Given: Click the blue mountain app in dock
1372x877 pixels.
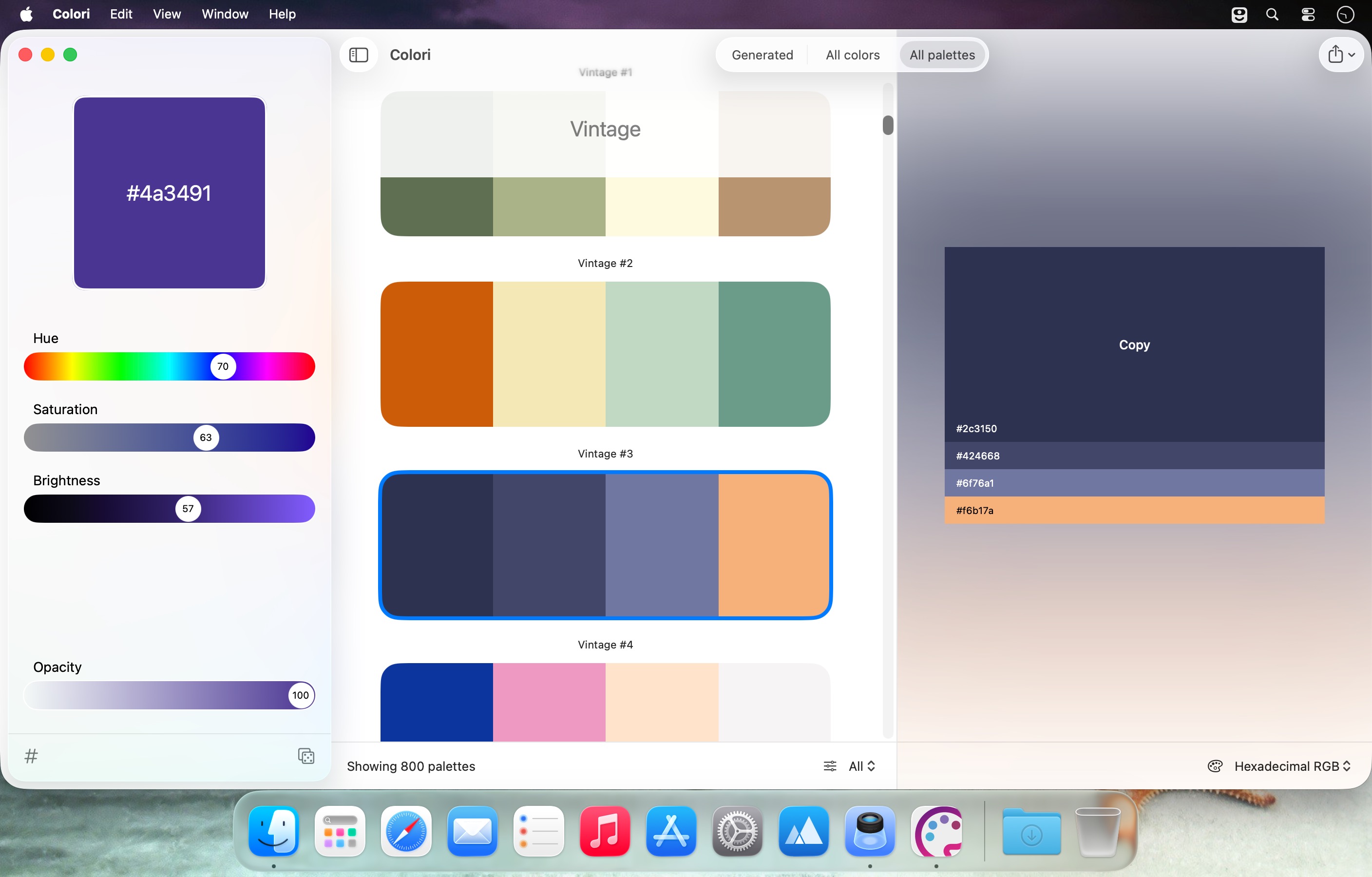Looking at the screenshot, I should pyautogui.click(x=803, y=831).
